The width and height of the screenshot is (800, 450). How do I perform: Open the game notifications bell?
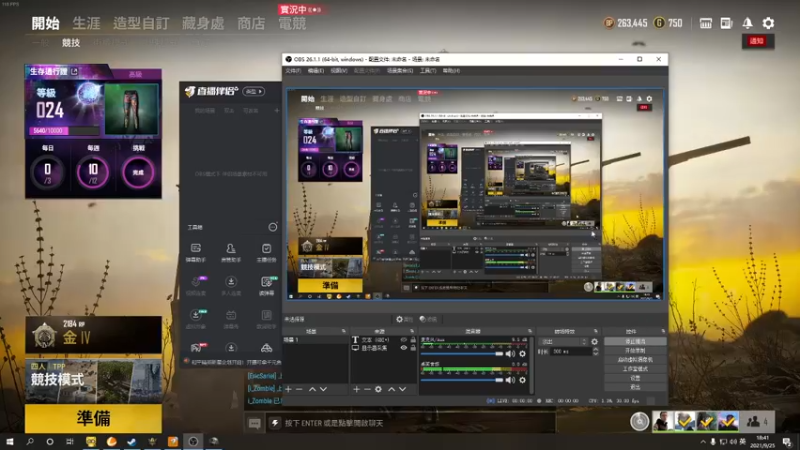[747, 23]
